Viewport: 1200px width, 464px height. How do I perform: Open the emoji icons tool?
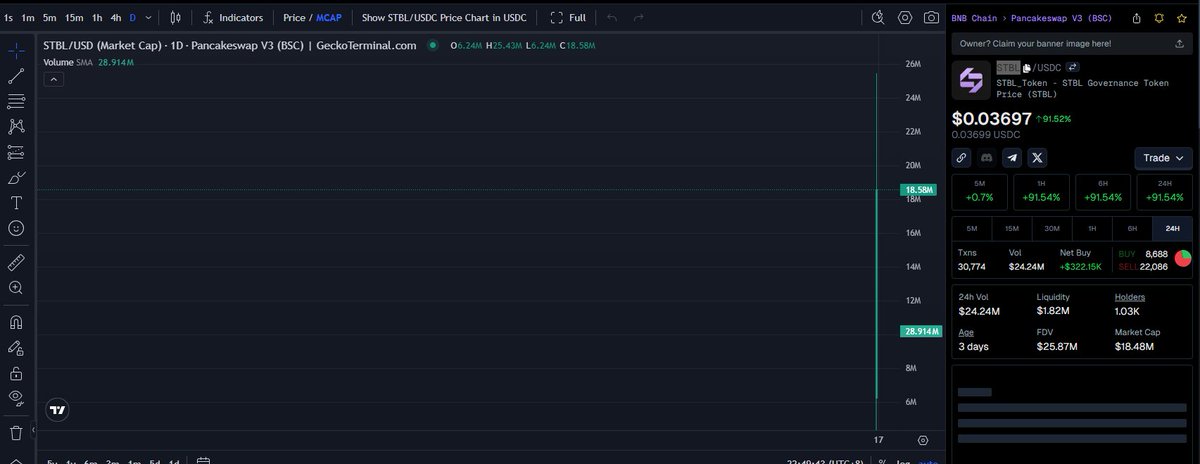tap(16, 228)
